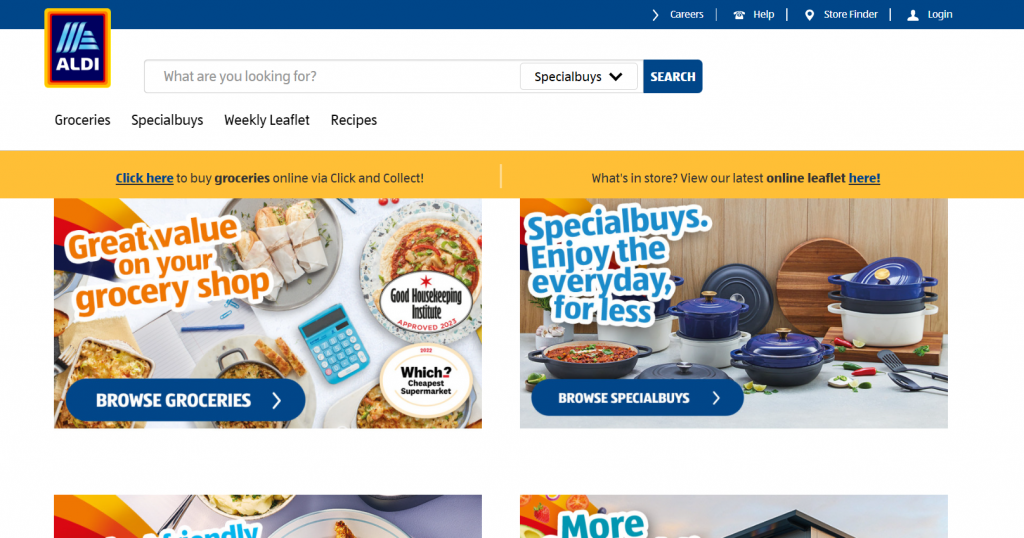Click the Help telephone icon
The image size is (1024, 538).
739,15
